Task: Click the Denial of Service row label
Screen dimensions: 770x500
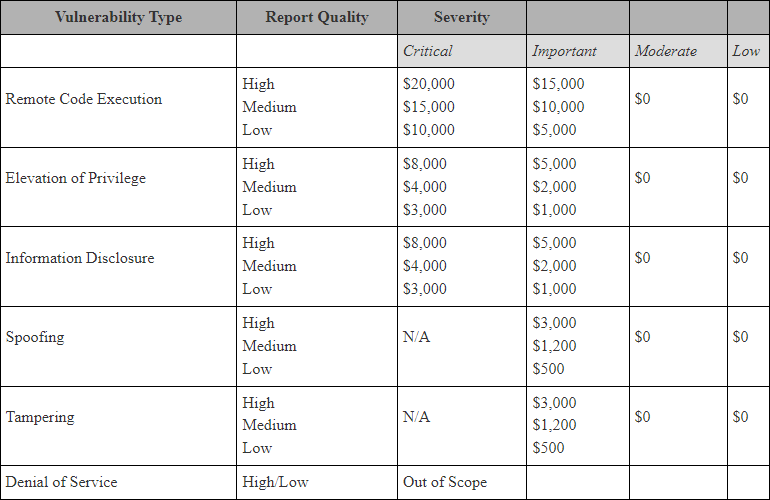Action: (61, 482)
